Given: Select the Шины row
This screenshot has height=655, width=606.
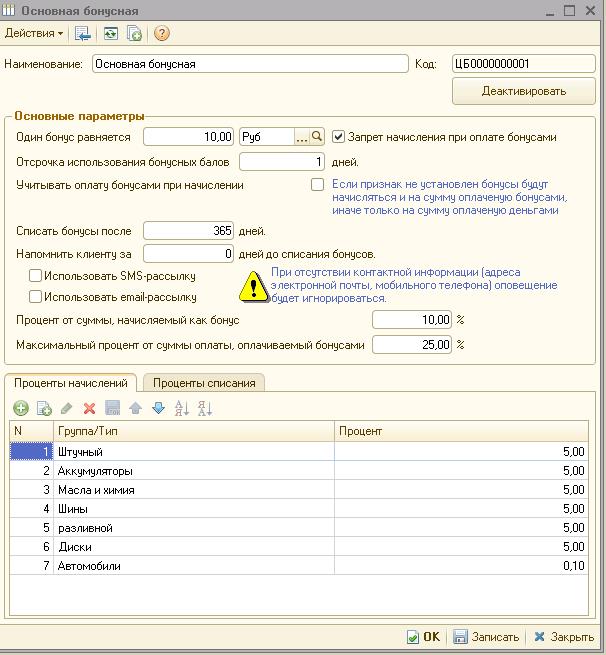Looking at the screenshot, I should [x=299, y=509].
